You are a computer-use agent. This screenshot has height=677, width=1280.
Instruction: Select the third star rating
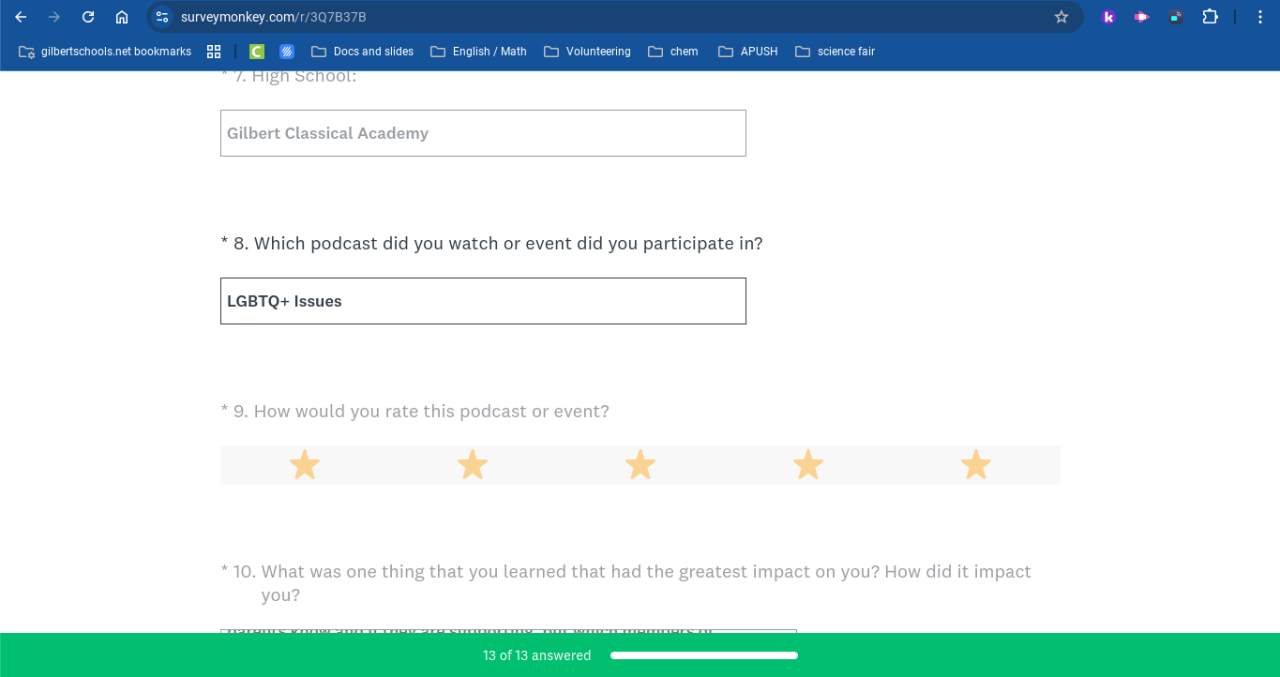(640, 465)
